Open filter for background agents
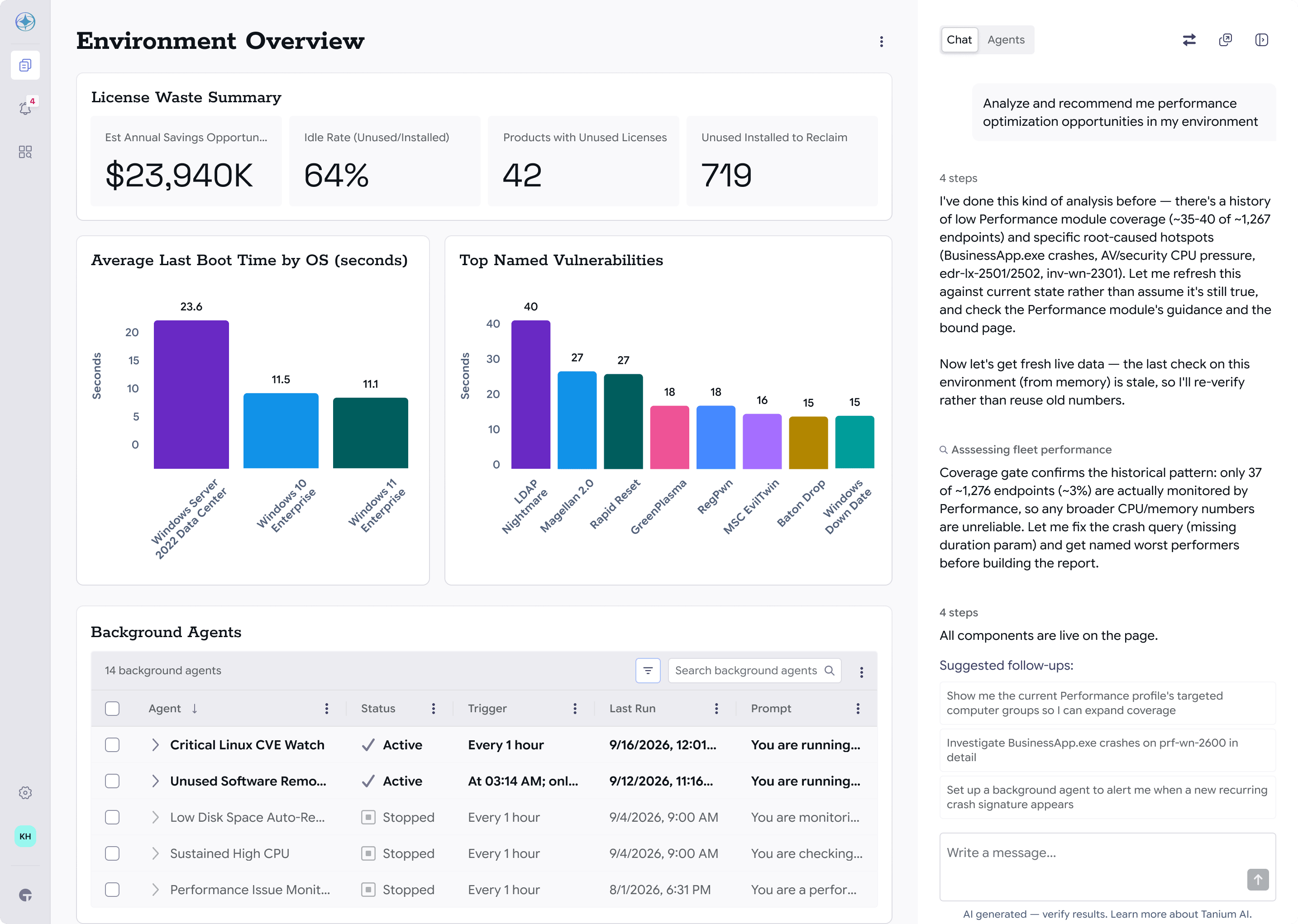 coord(648,671)
